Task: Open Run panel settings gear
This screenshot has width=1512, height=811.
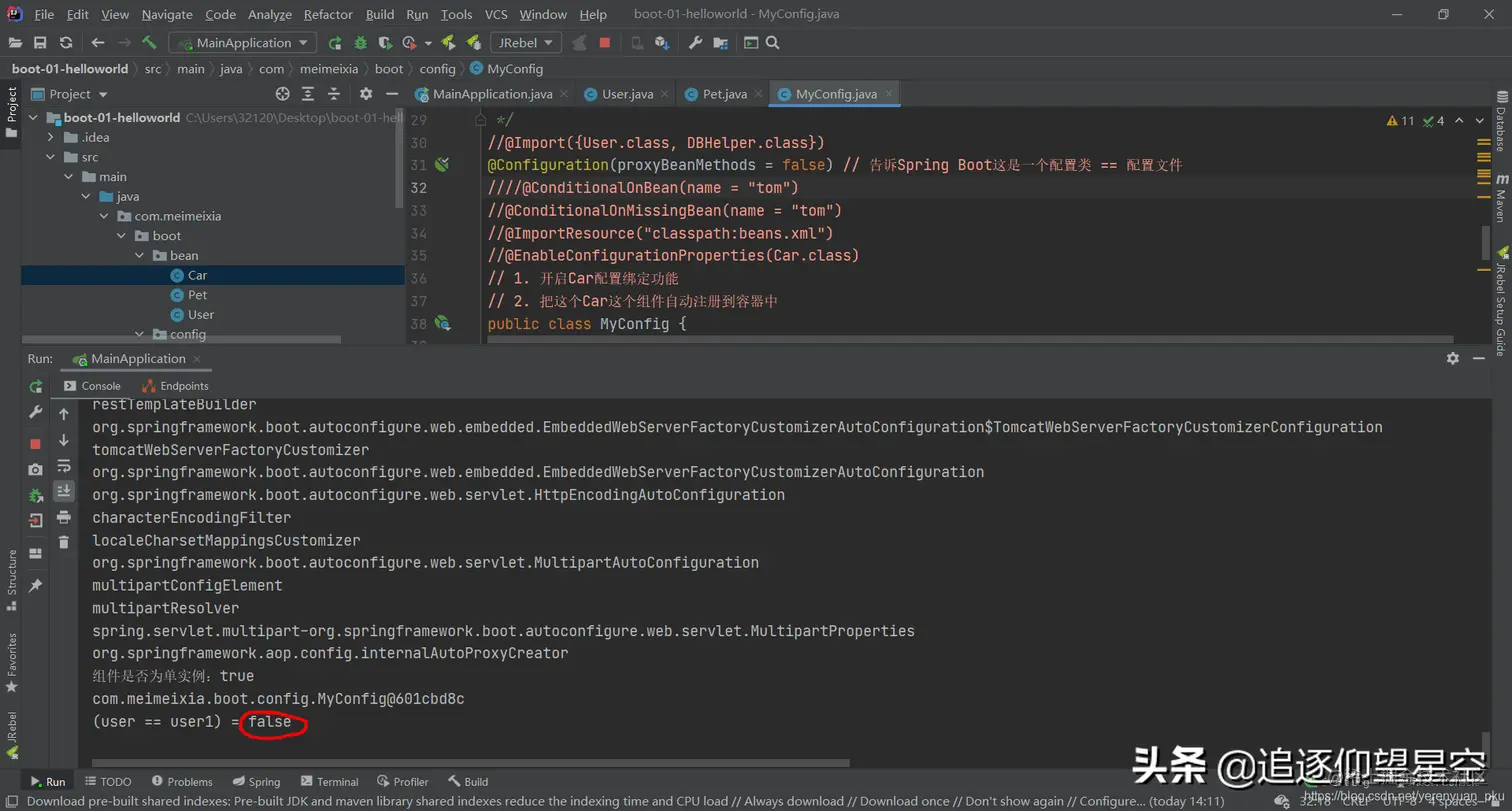Action: (x=1453, y=358)
